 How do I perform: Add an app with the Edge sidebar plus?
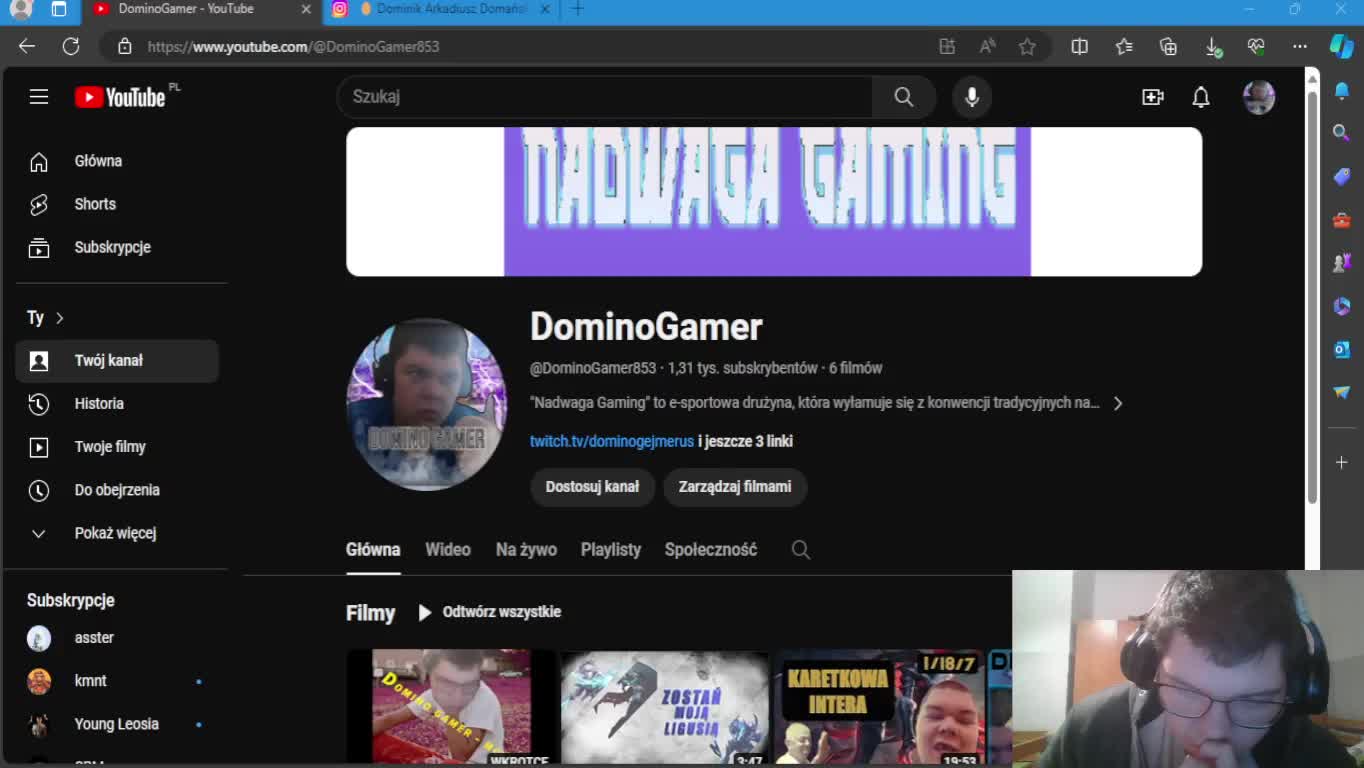[1342, 462]
